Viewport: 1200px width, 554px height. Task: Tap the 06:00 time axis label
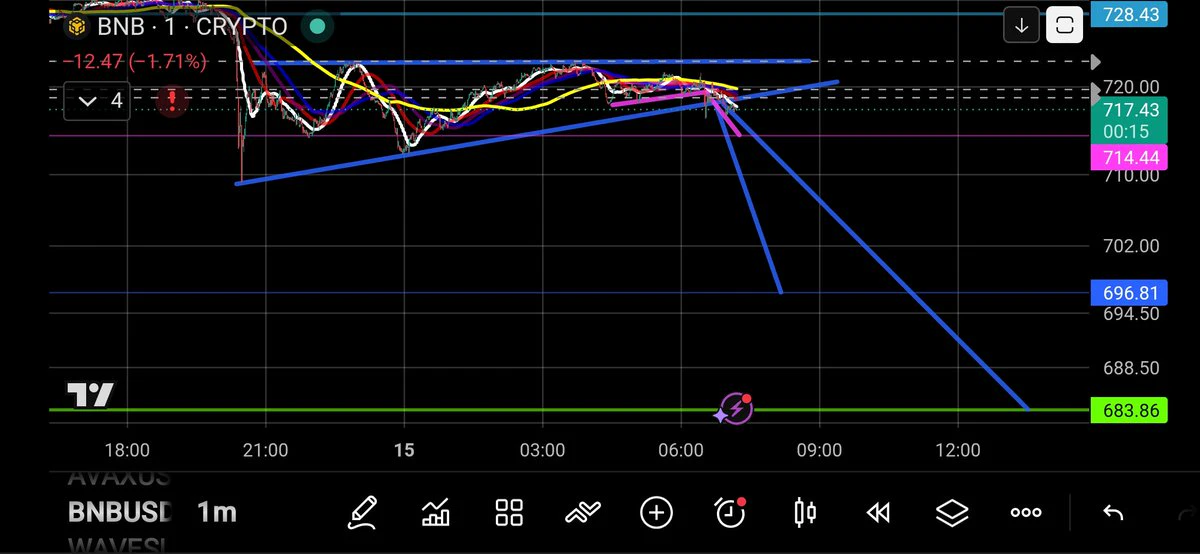681,451
